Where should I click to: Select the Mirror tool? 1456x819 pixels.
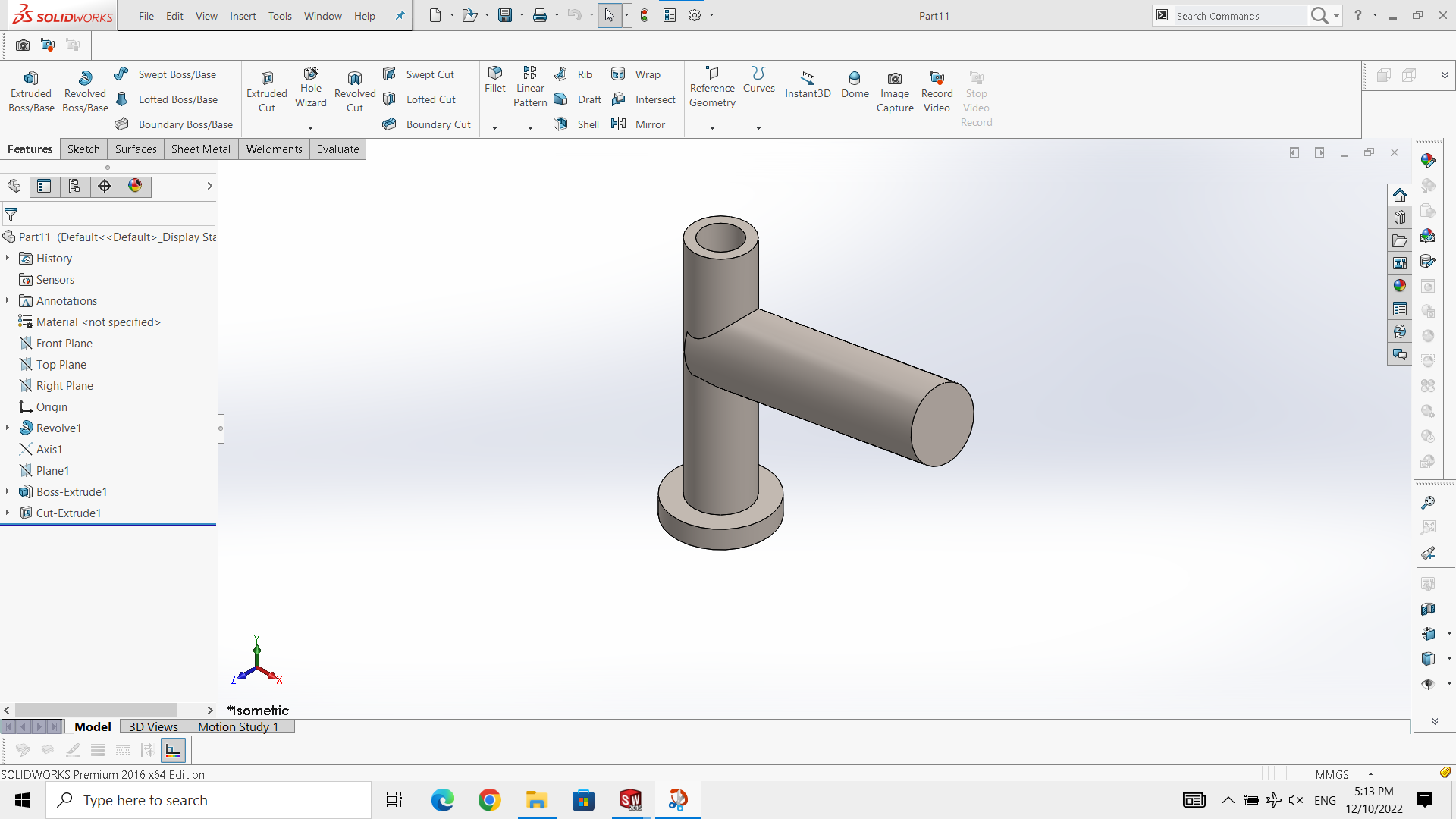click(639, 124)
